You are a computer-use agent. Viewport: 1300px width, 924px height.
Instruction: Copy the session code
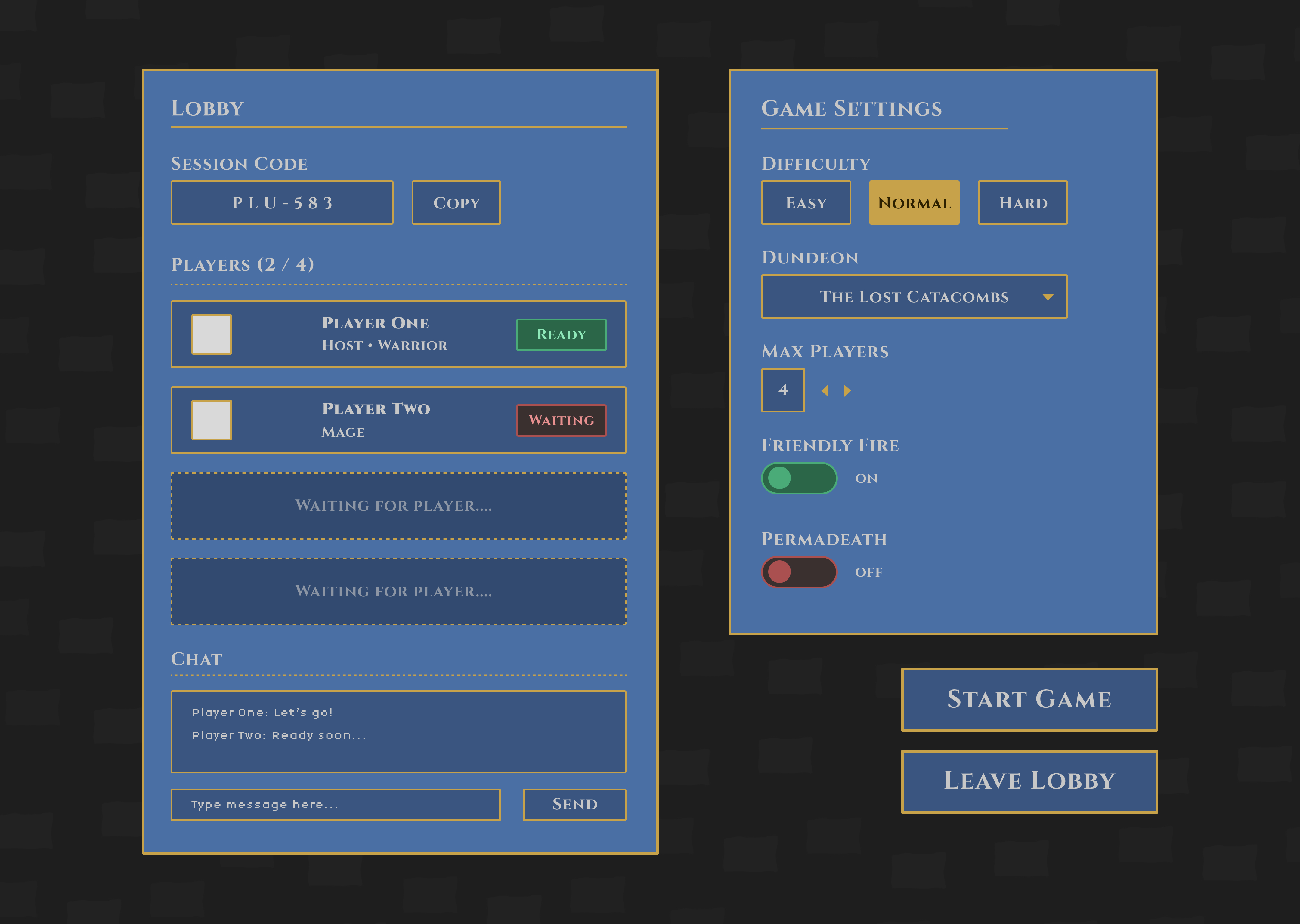tap(456, 202)
